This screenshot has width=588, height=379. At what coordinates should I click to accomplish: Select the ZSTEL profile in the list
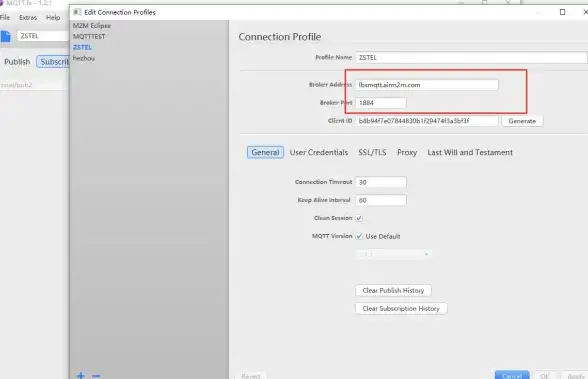[x=82, y=47]
